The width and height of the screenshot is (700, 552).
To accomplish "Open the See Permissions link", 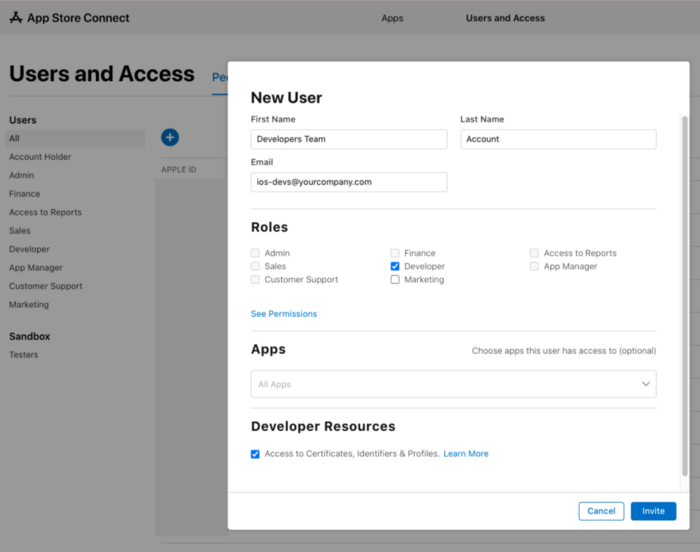I will pos(284,314).
